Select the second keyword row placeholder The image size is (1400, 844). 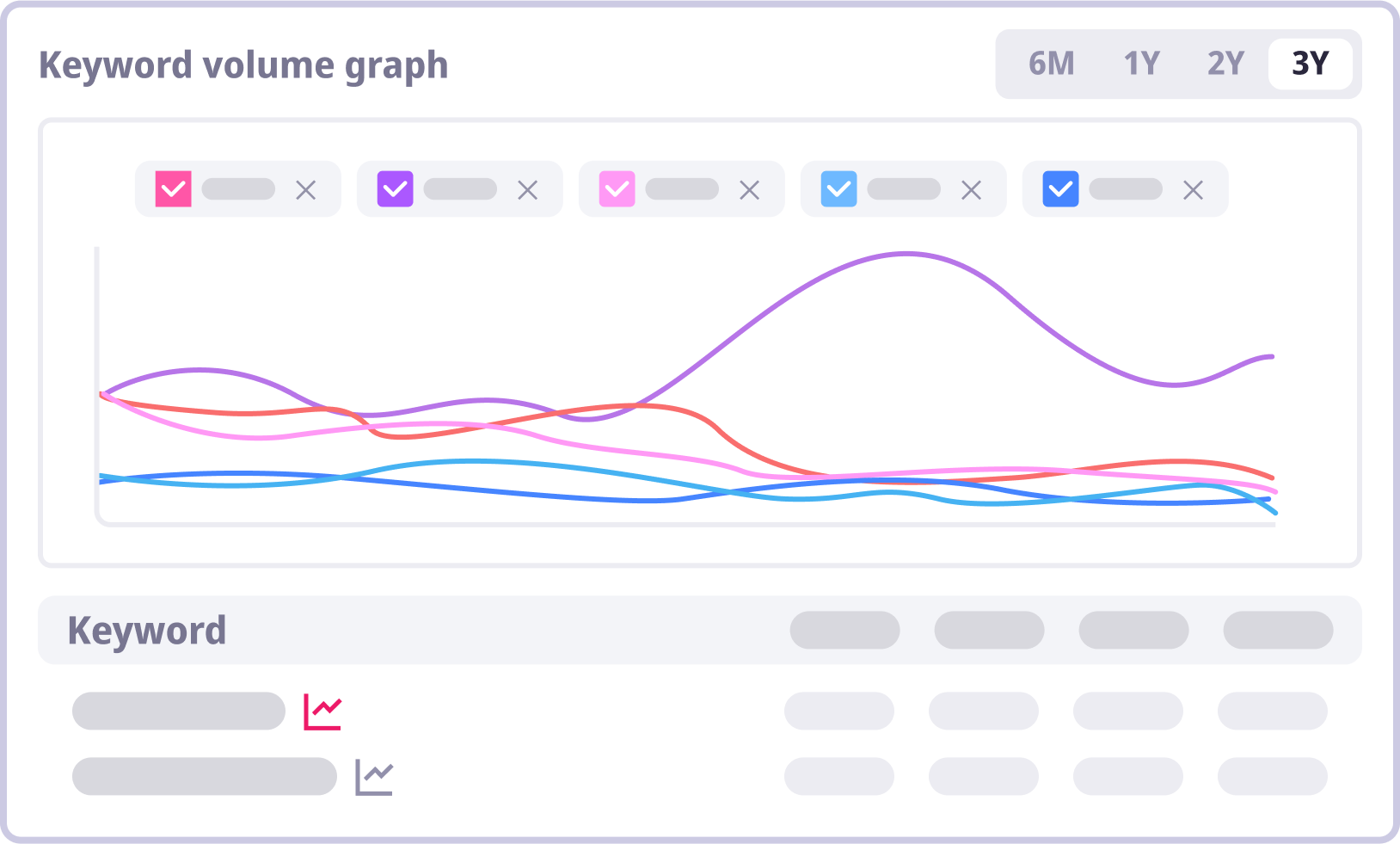(205, 777)
